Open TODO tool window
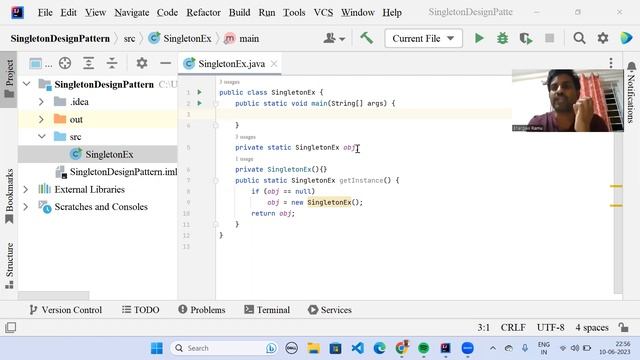 coord(140,310)
